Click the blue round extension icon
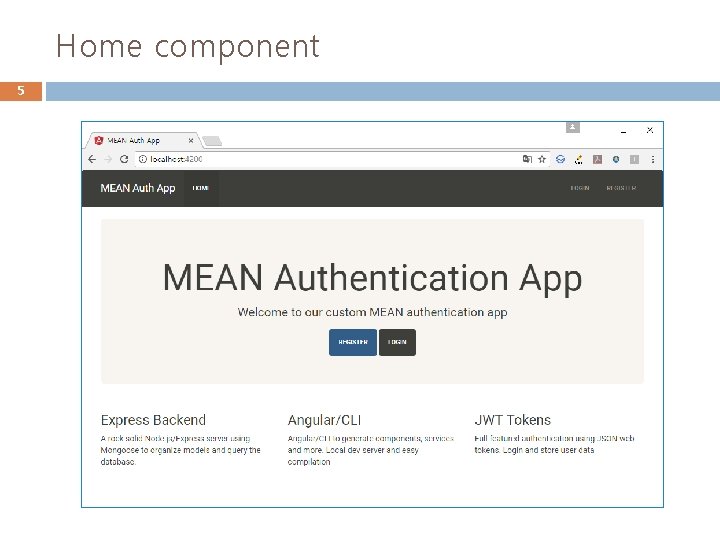720x540 pixels. coord(560,159)
